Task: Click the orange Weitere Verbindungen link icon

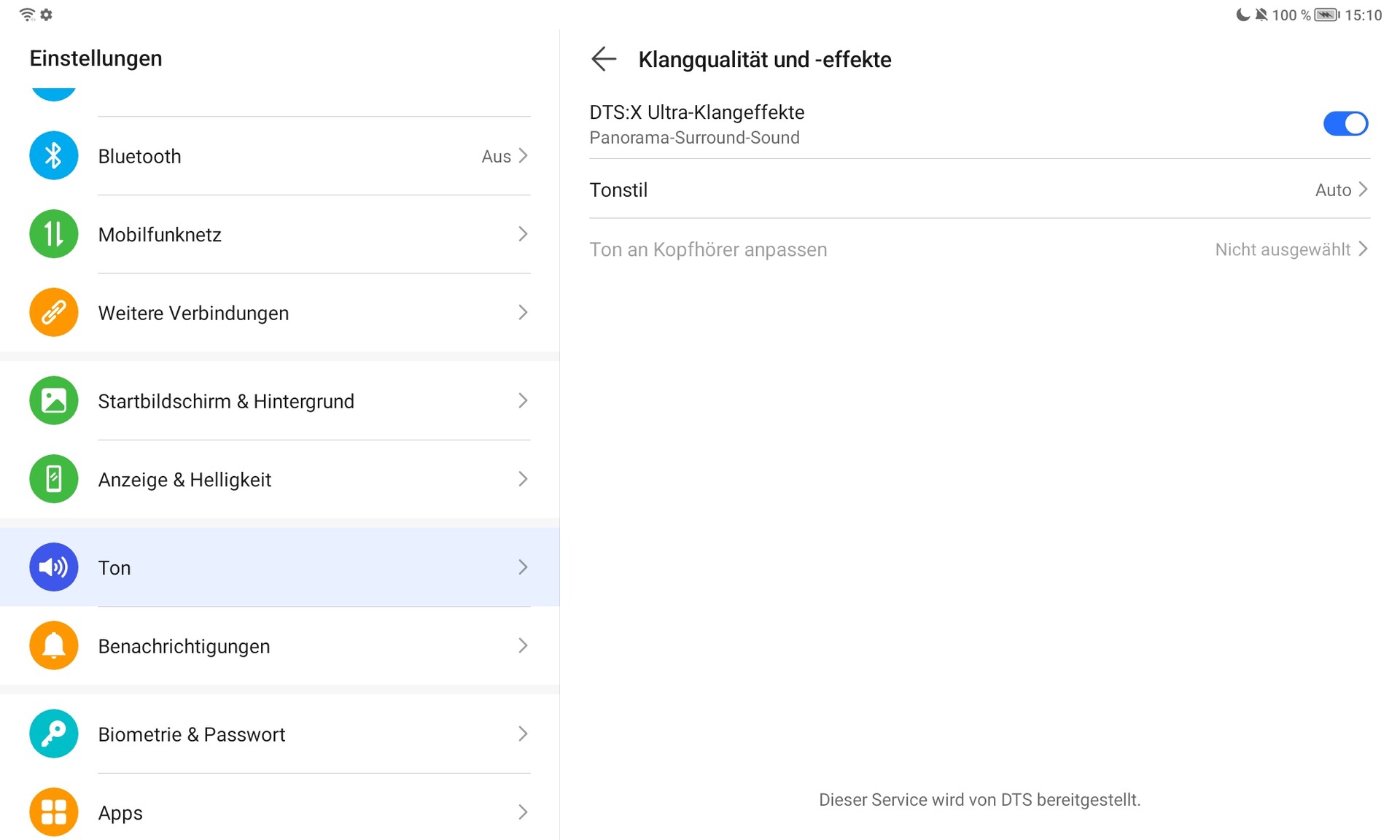Action: (53, 313)
